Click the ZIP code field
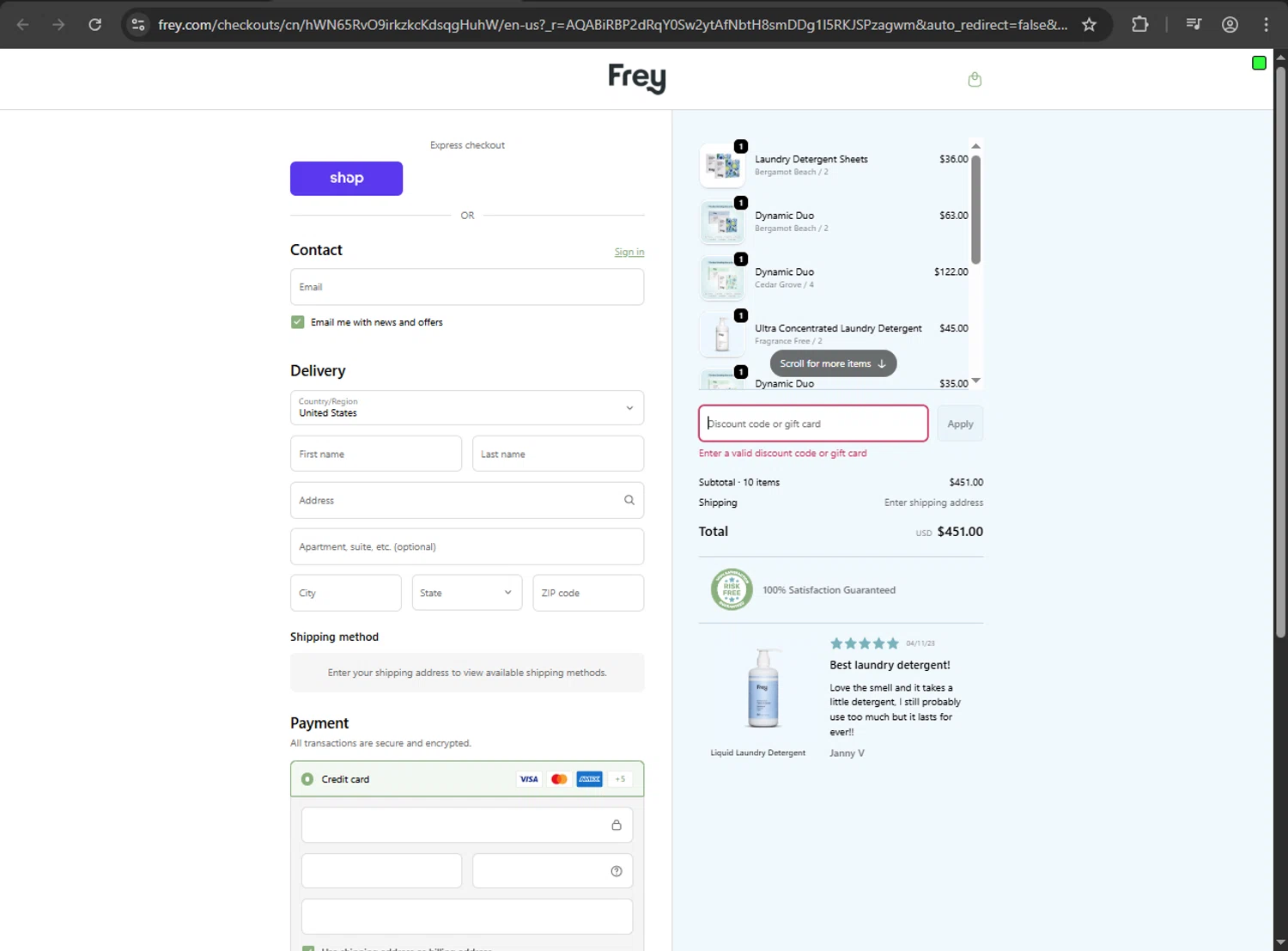 [x=588, y=593]
